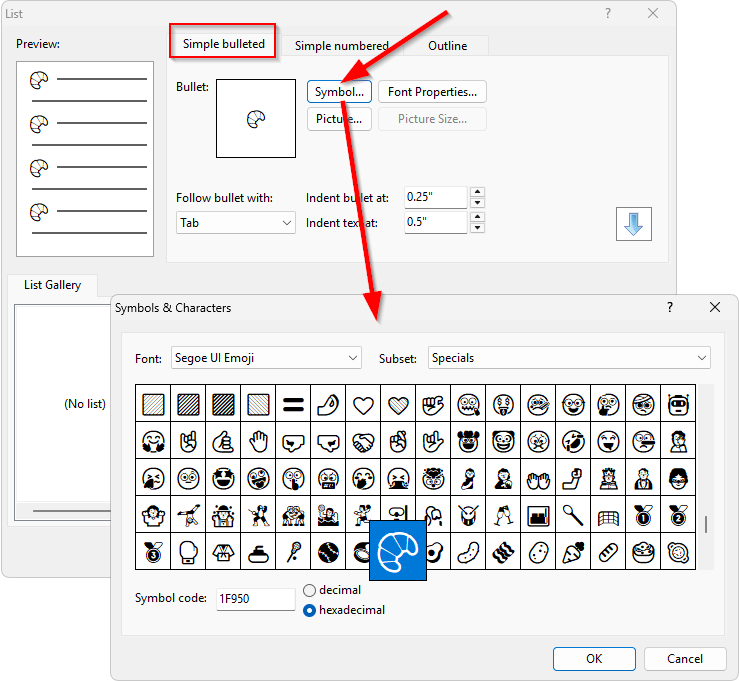The height and width of the screenshot is (681, 739).
Task: Click the Font Properties... button
Action: (x=432, y=91)
